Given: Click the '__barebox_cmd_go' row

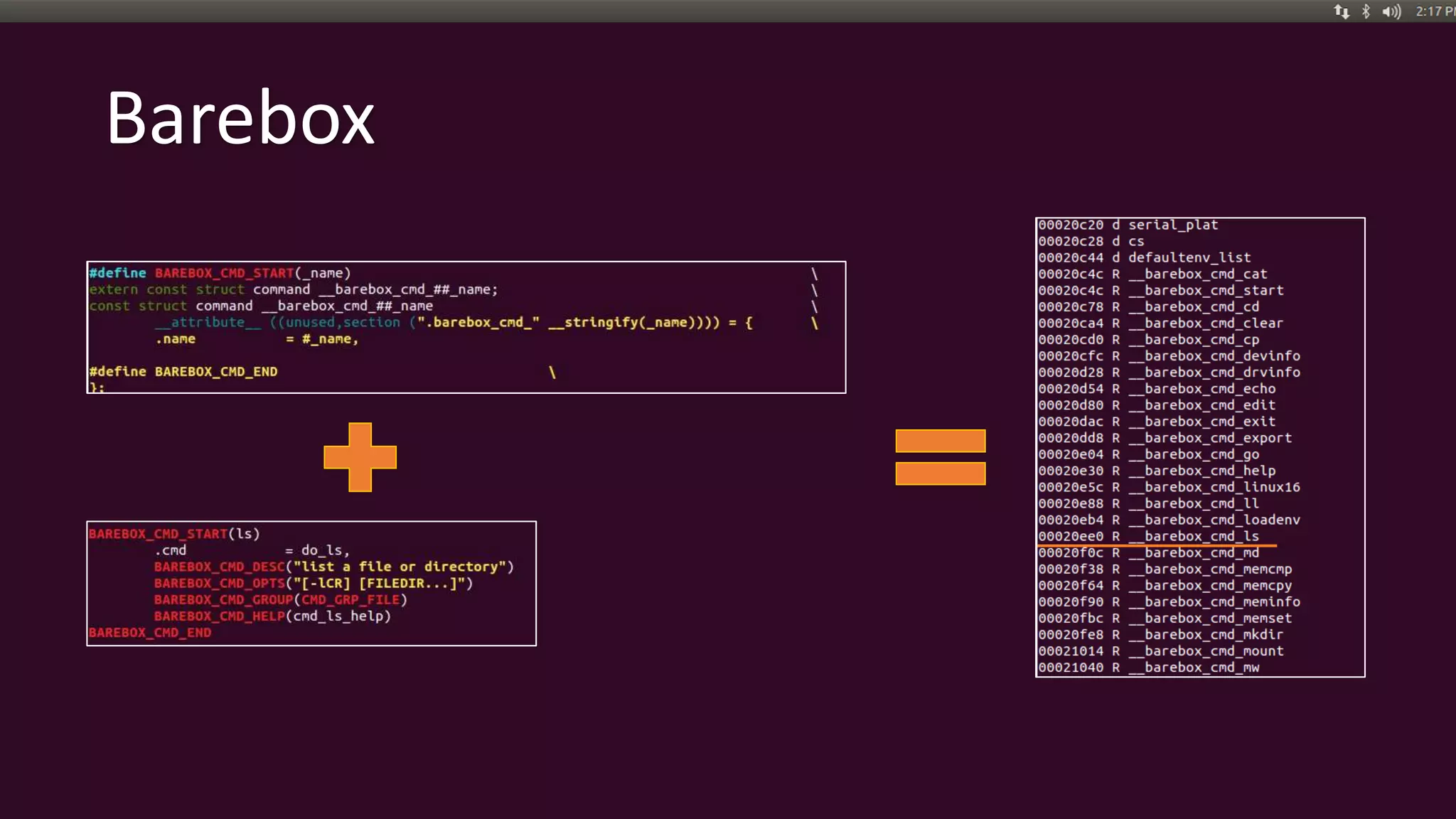Looking at the screenshot, I should pyautogui.click(x=1149, y=454).
